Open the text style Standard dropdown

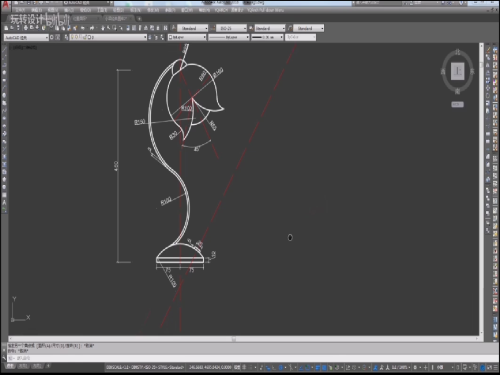(192, 28)
